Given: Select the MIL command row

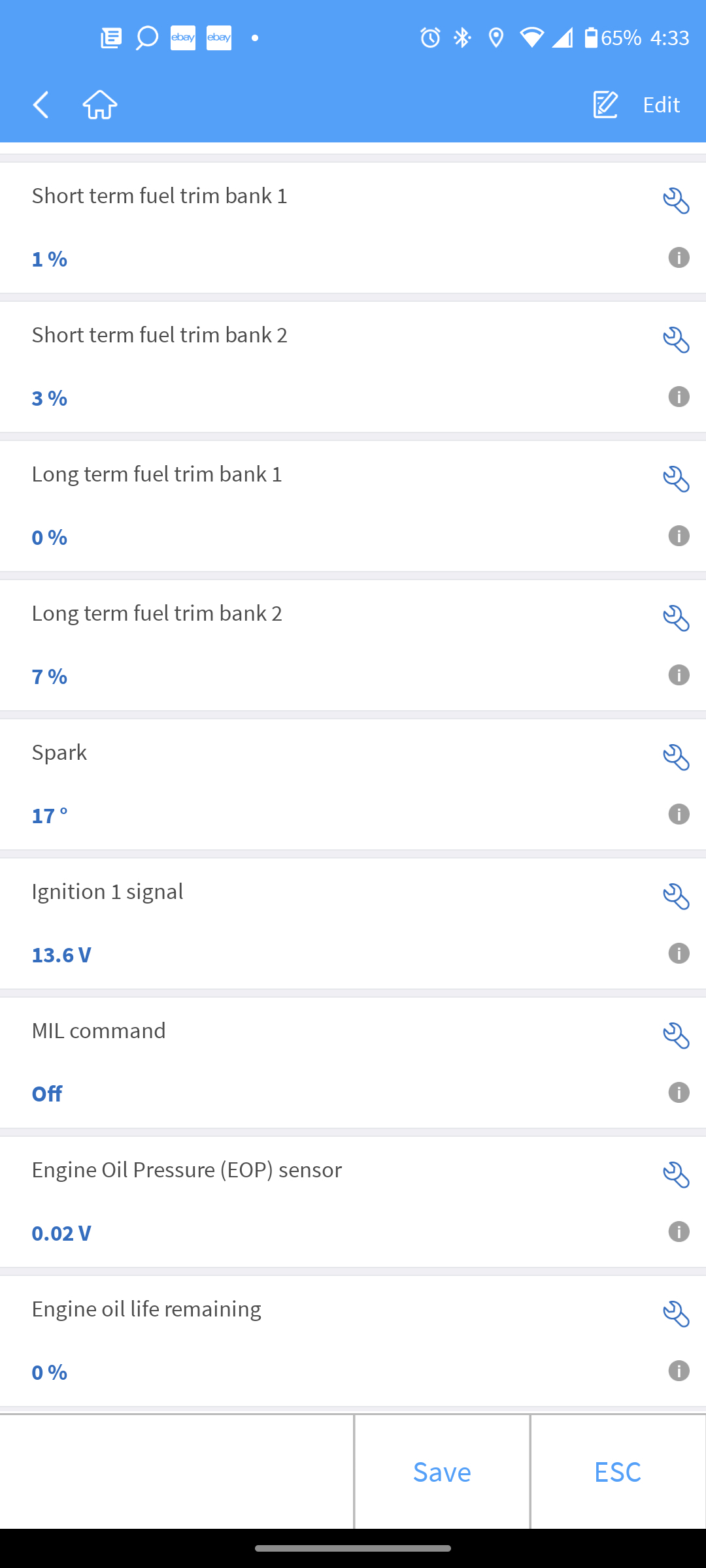Looking at the screenshot, I should click(327, 1062).
